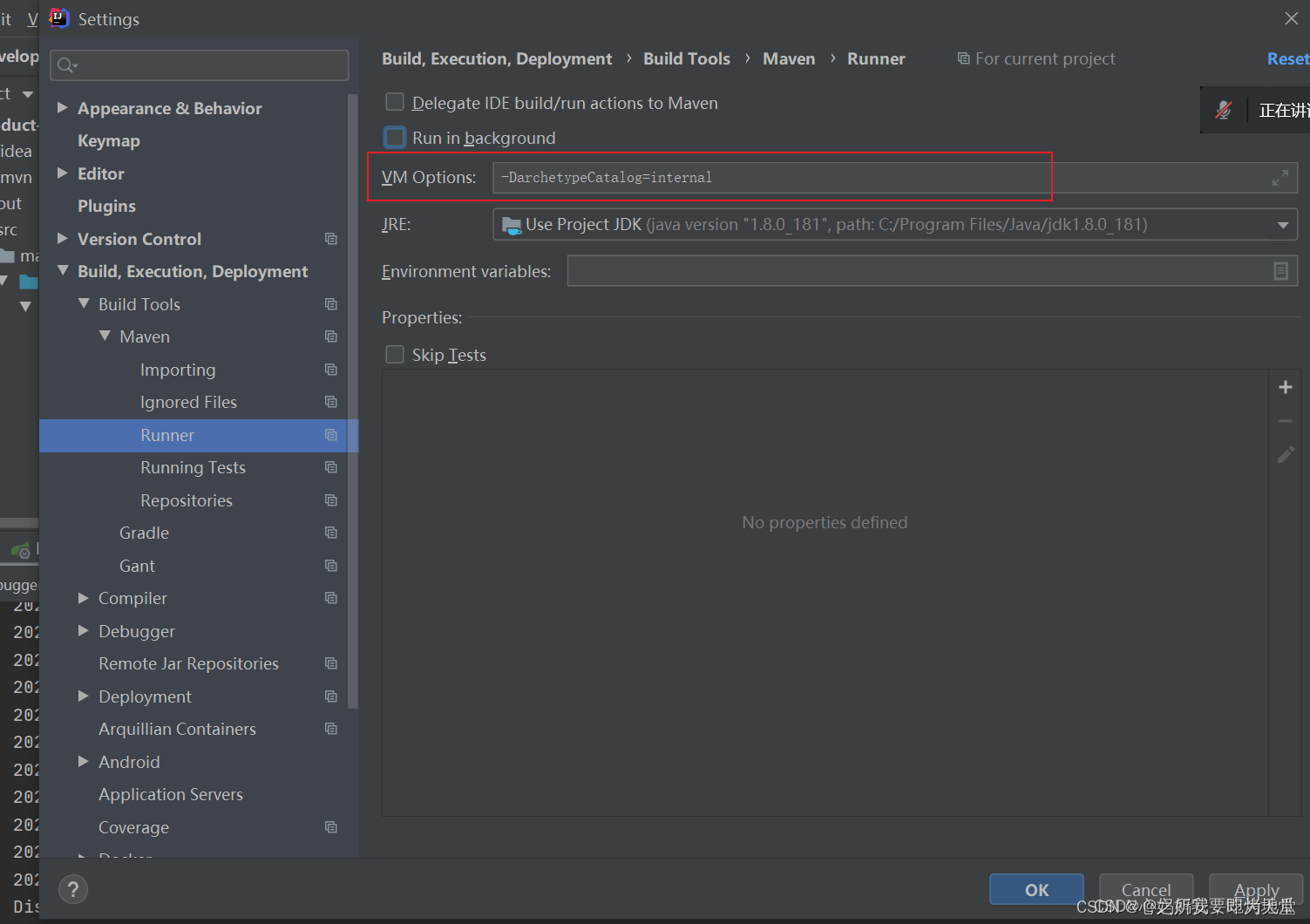Click the project-level icon beside Importing

(x=331, y=370)
